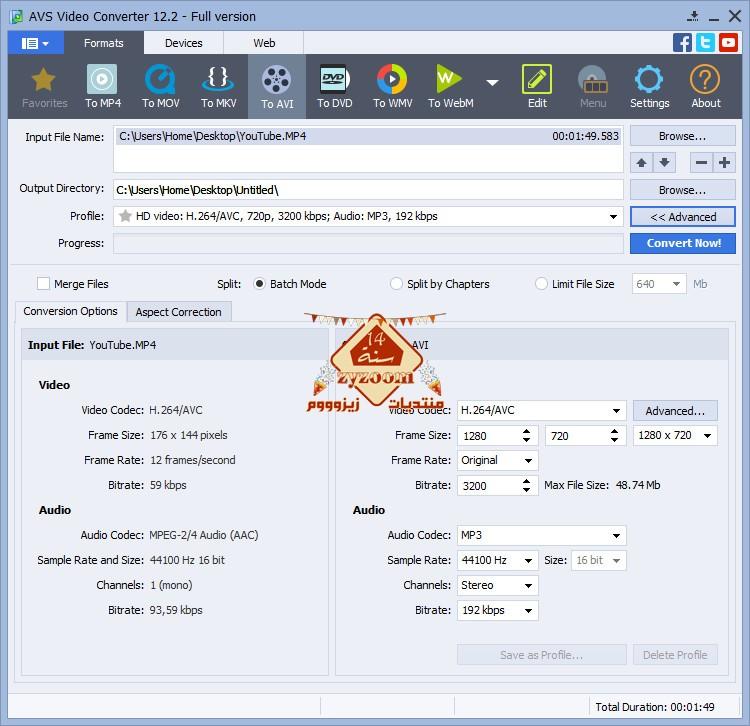
Task: Open the Edit tool
Action: click(x=537, y=87)
